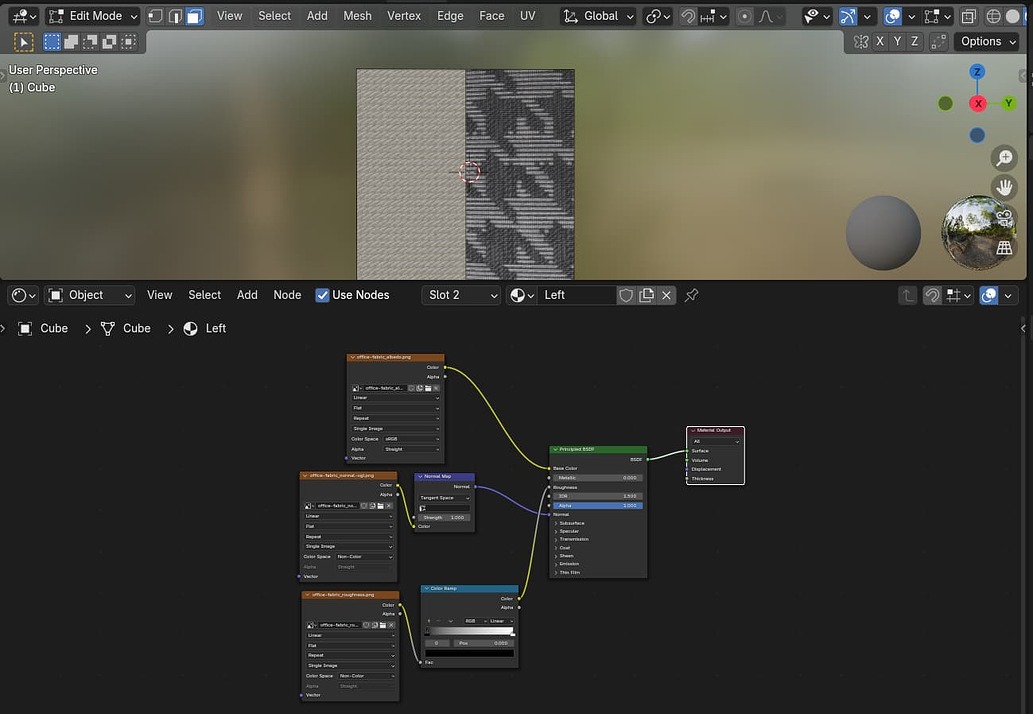This screenshot has height=714, width=1033.
Task: Pin the material with the pin icon
Action: click(691, 295)
